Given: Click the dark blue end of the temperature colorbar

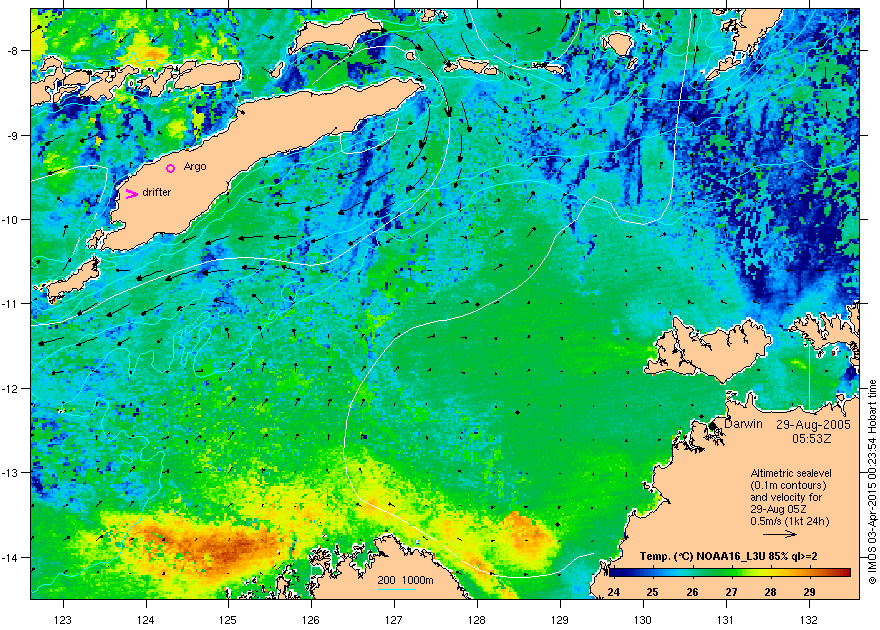Looking at the screenshot, I should coord(615,572).
